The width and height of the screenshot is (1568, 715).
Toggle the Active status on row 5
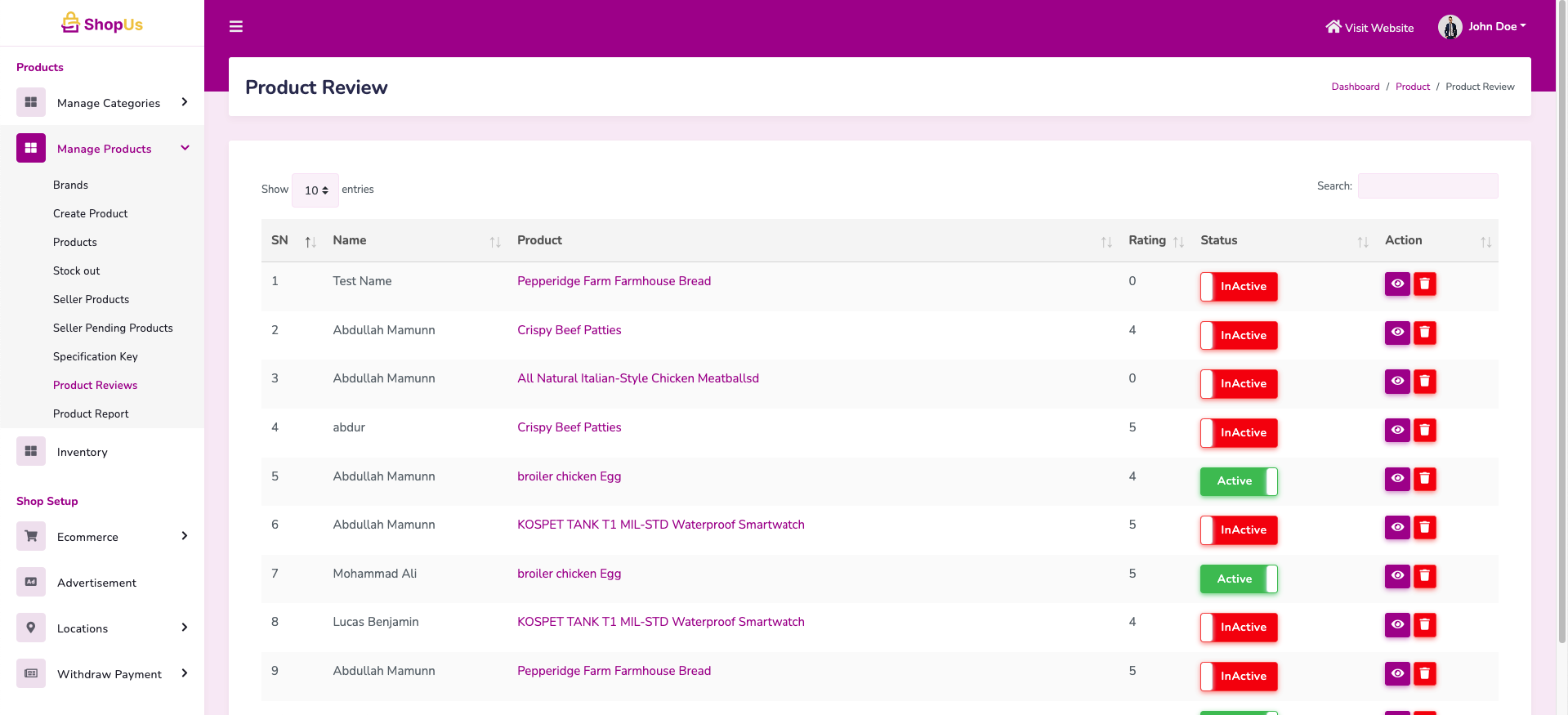(x=1238, y=481)
